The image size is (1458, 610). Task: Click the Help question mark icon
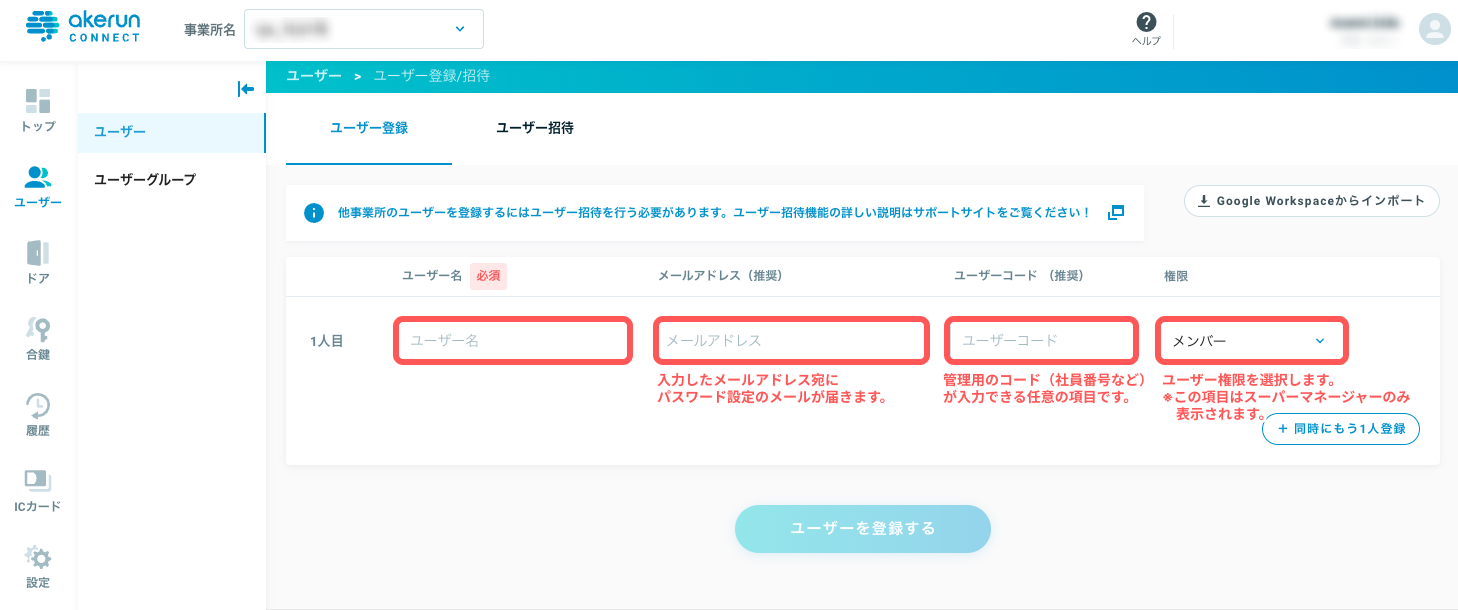click(x=1146, y=23)
